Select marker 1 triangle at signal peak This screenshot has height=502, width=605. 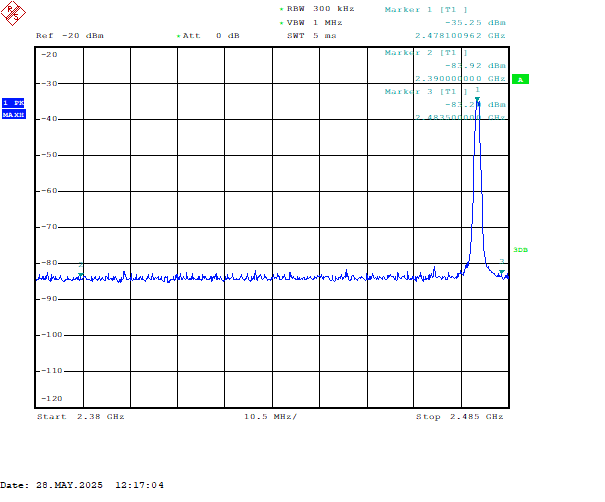tap(477, 99)
